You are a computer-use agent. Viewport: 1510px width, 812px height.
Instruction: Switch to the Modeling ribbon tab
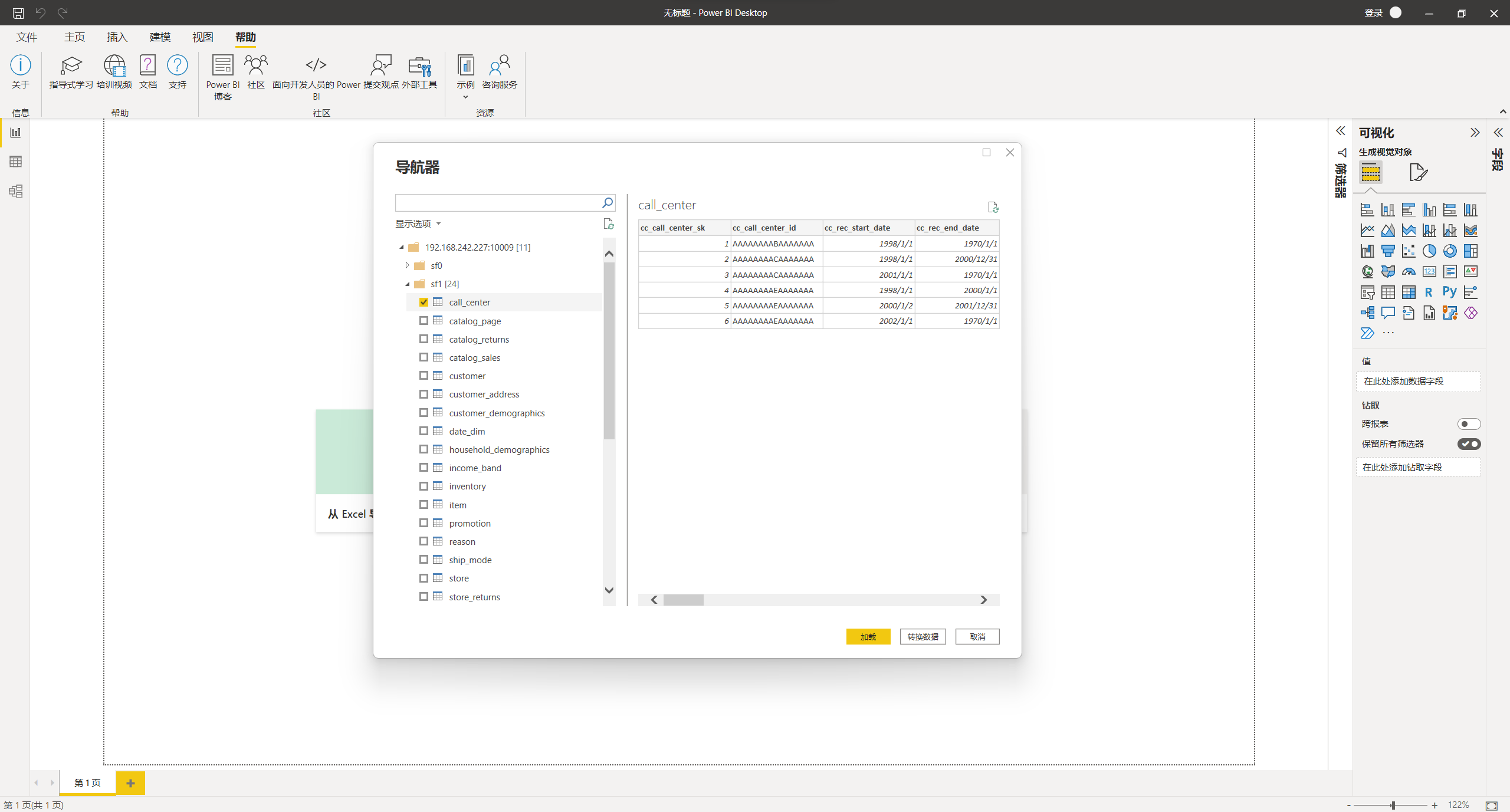160,37
